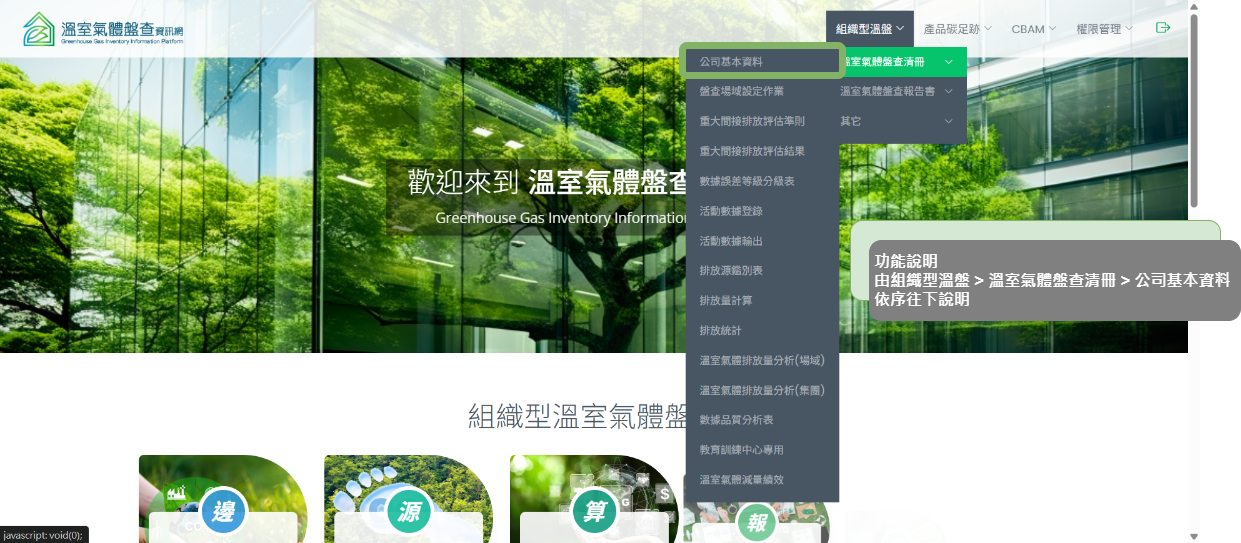The image size is (1241, 543).
Task: Expand the 產品碳足跡 menu
Action: pos(957,29)
